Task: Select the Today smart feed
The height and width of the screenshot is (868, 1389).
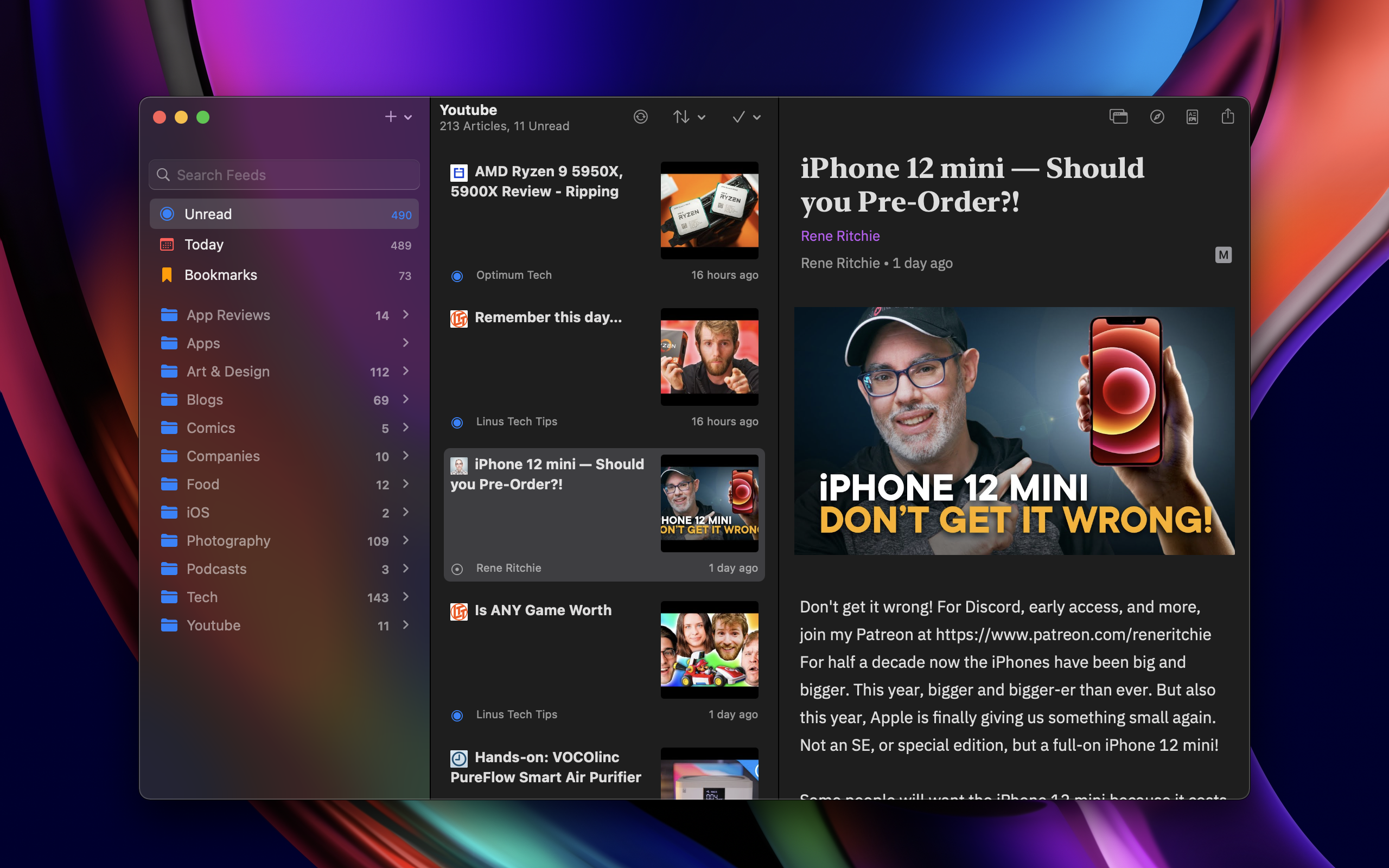Action: coord(284,245)
